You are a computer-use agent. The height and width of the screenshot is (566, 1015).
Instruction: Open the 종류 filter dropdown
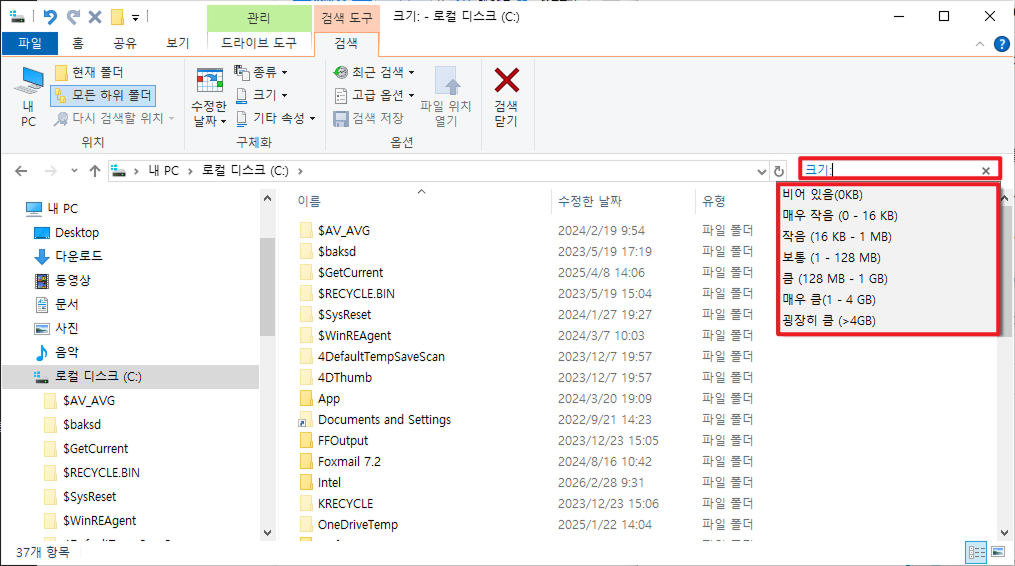(x=261, y=72)
